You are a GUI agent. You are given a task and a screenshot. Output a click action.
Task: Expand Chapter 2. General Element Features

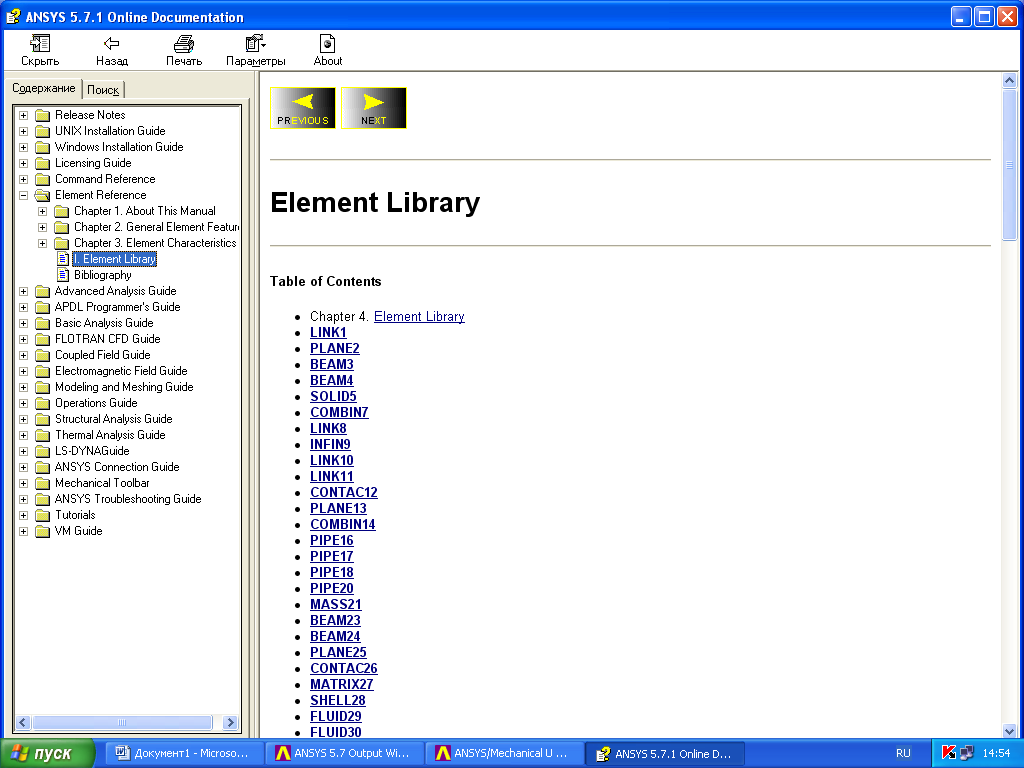tap(42, 227)
